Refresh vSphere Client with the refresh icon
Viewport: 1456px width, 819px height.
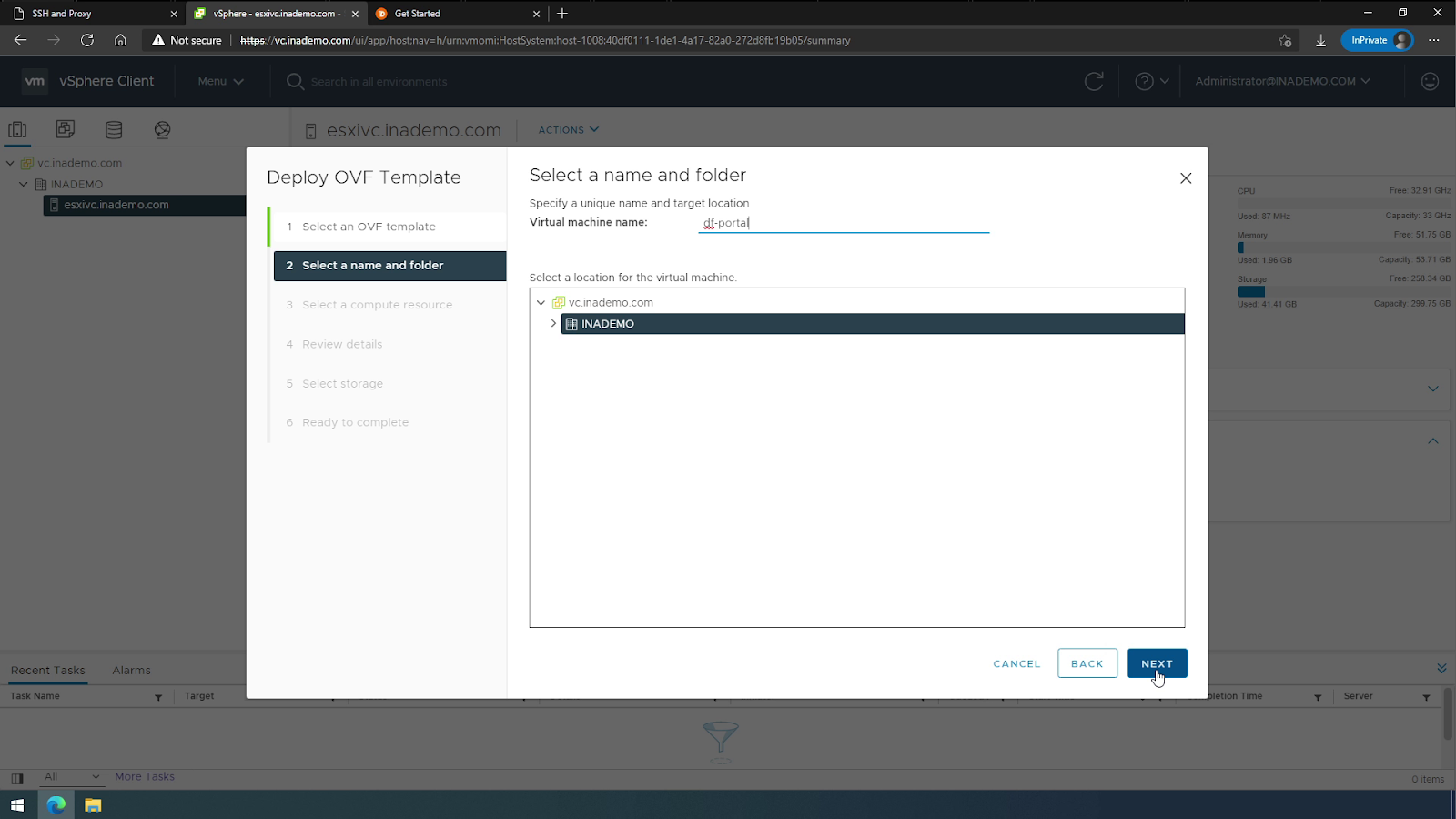pos(1094,81)
